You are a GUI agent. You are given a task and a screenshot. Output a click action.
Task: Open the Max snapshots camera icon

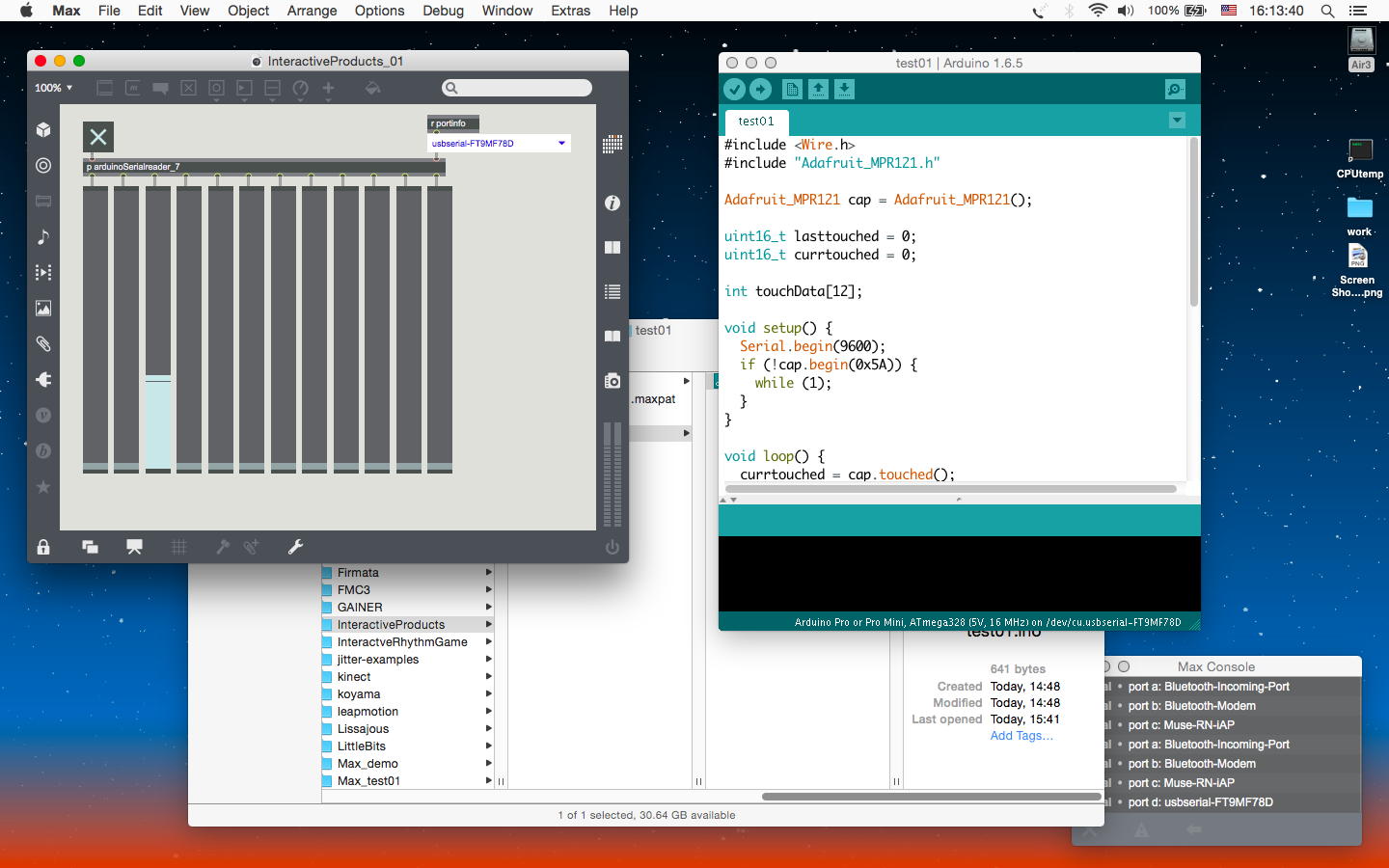click(x=612, y=381)
